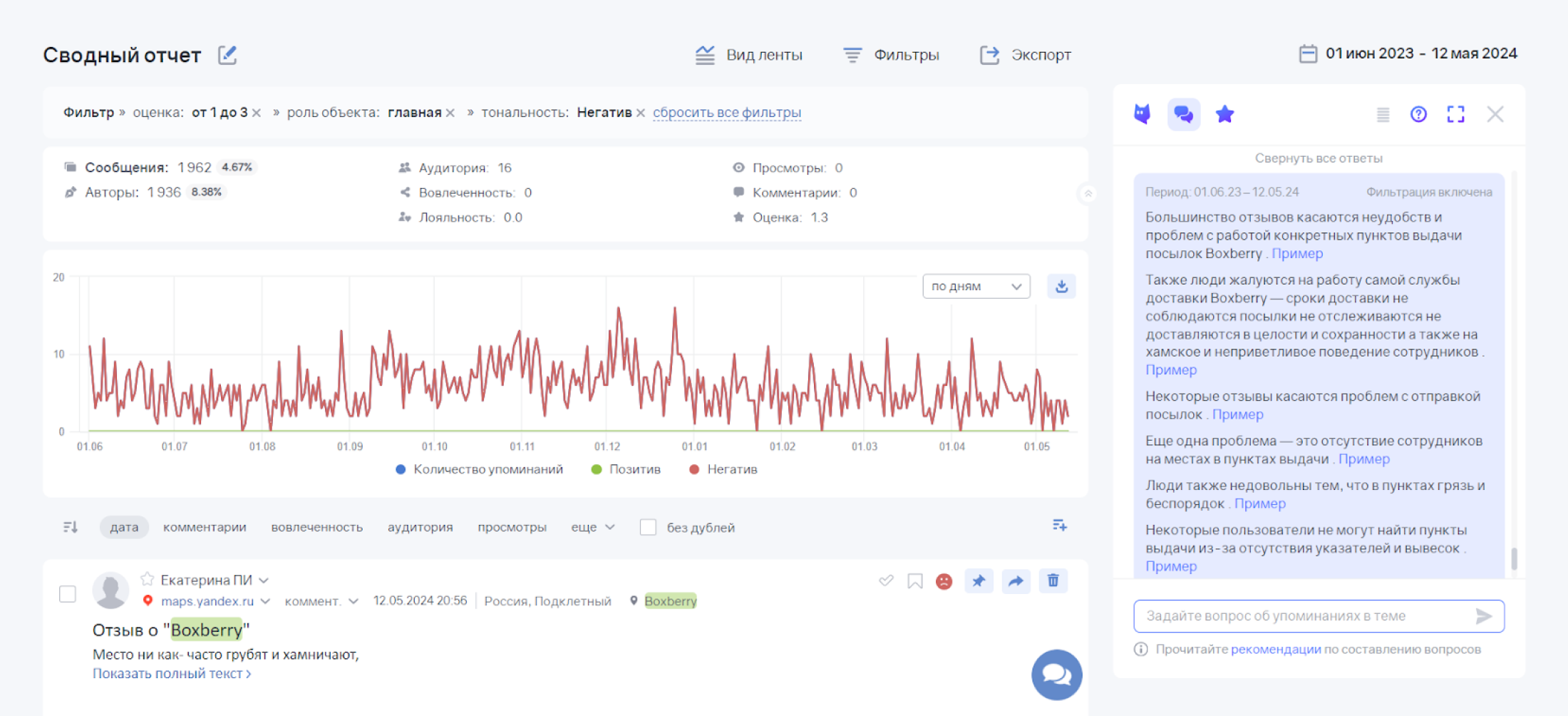Open Вид ленты view options
1568x716 pixels.
click(748, 55)
